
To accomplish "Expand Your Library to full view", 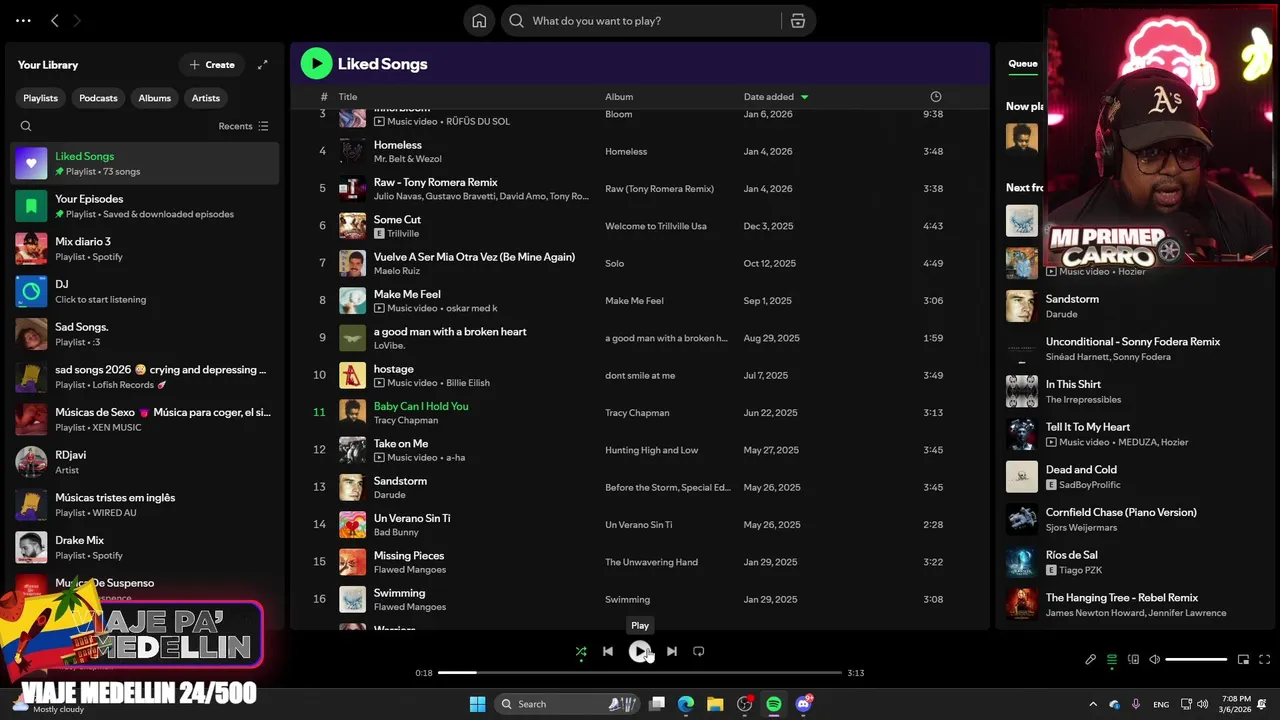I will [x=262, y=65].
